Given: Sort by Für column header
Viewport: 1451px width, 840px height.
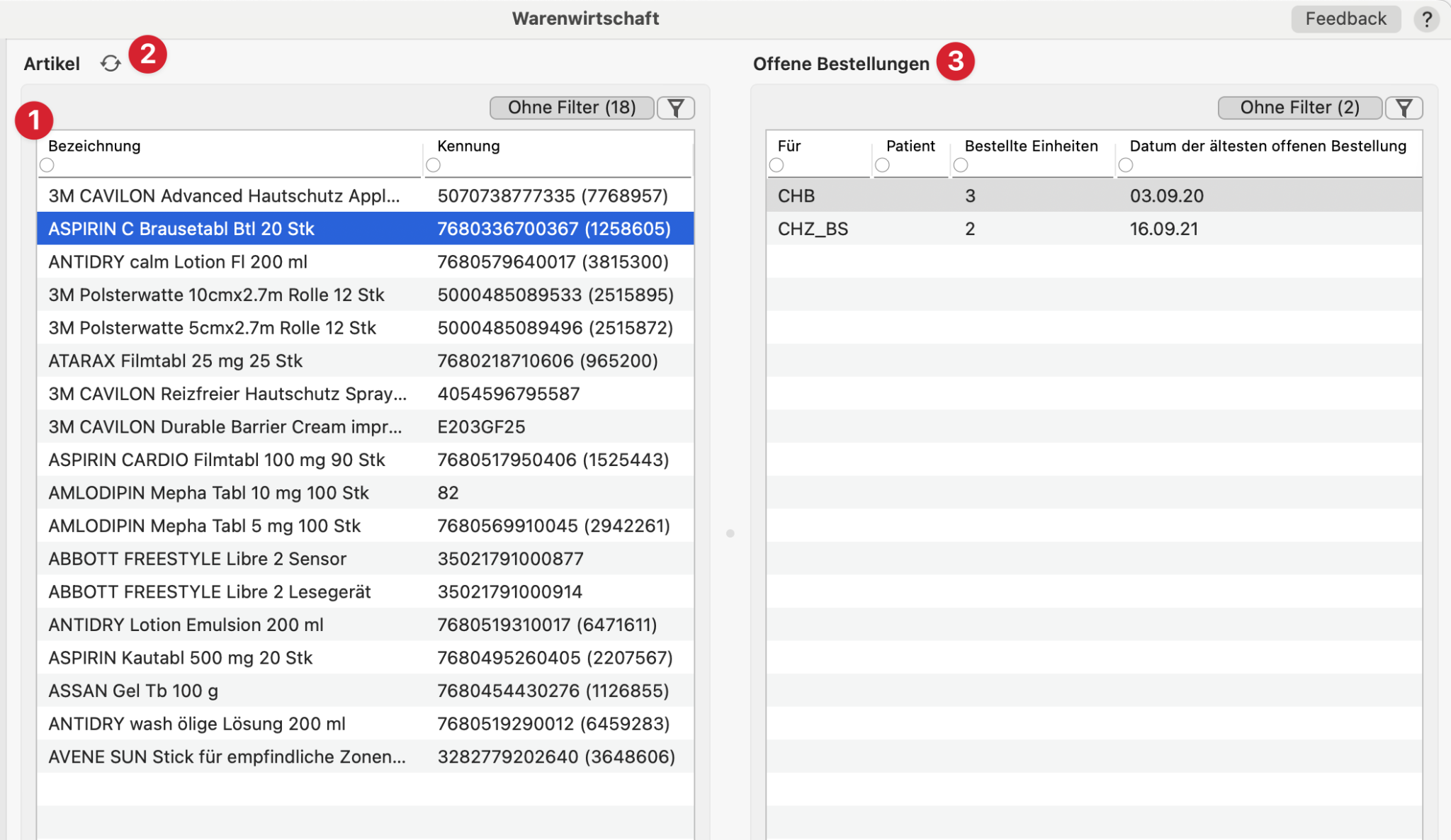Looking at the screenshot, I should pos(789,146).
